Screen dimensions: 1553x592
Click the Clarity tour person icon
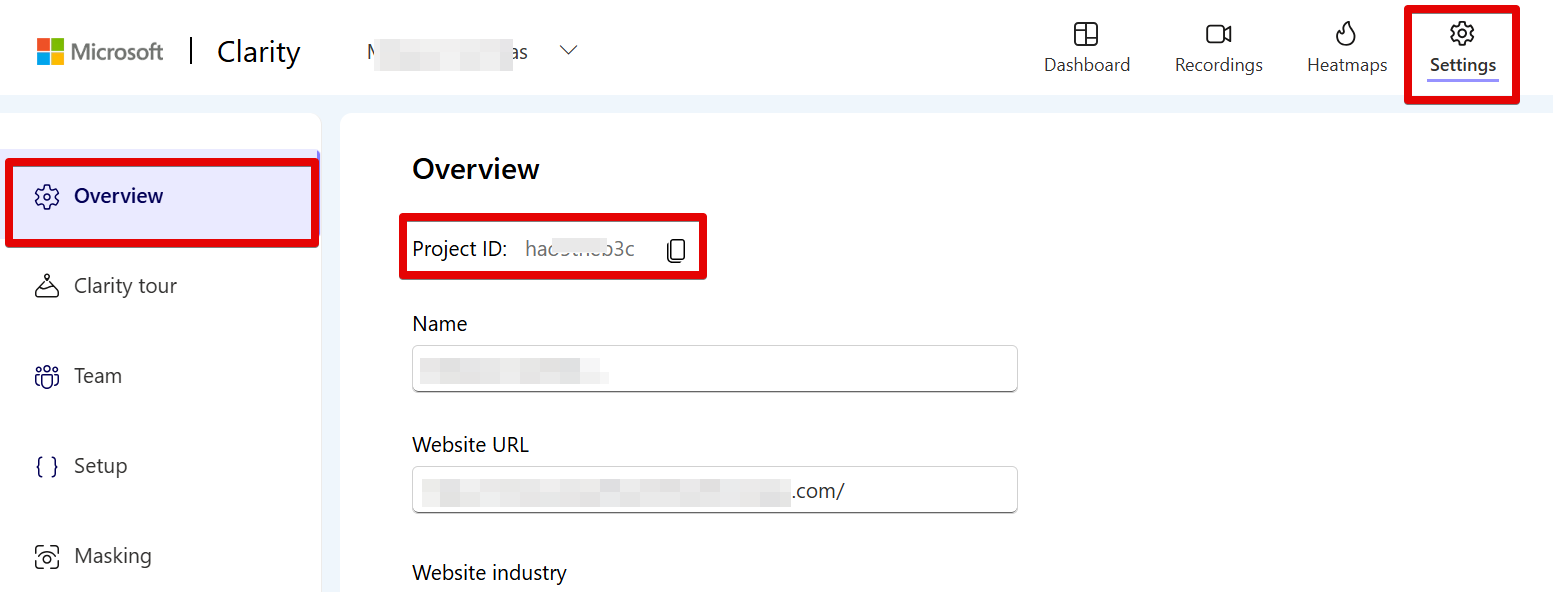coord(46,285)
